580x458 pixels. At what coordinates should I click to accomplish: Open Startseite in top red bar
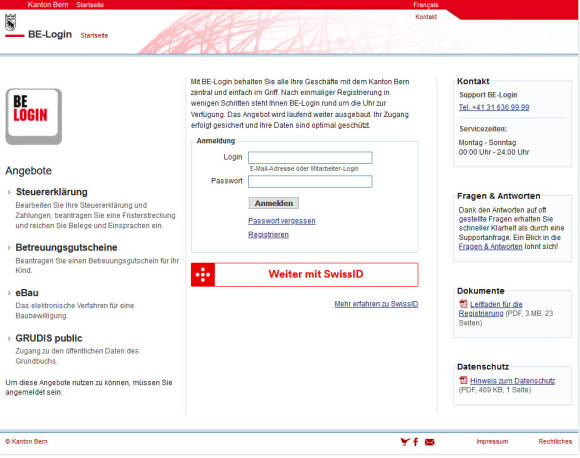90,5
